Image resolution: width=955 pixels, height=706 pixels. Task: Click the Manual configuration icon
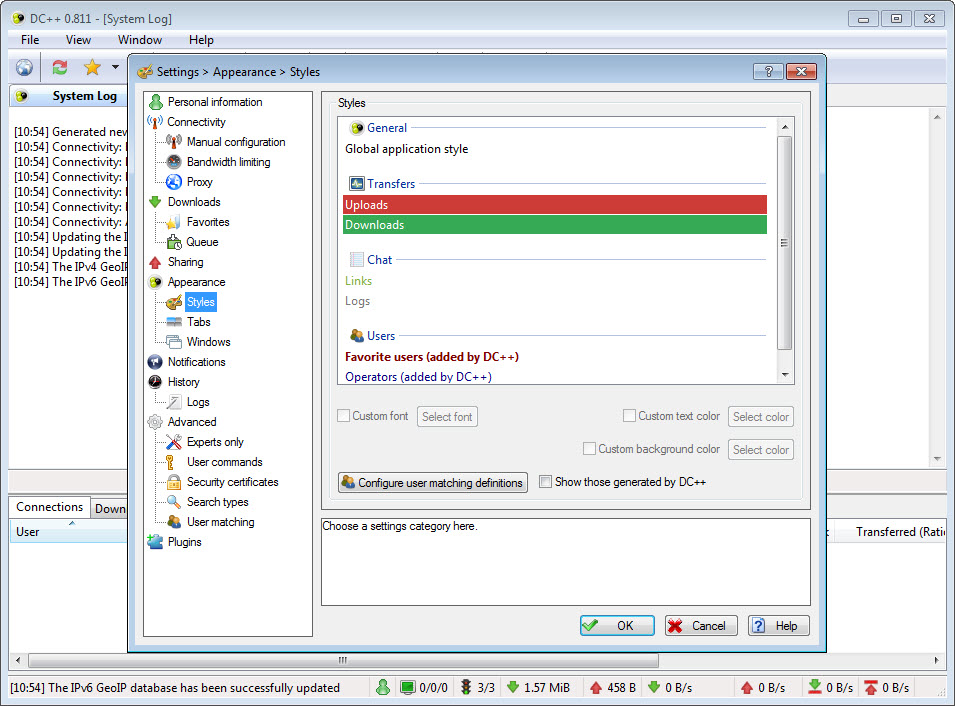174,142
